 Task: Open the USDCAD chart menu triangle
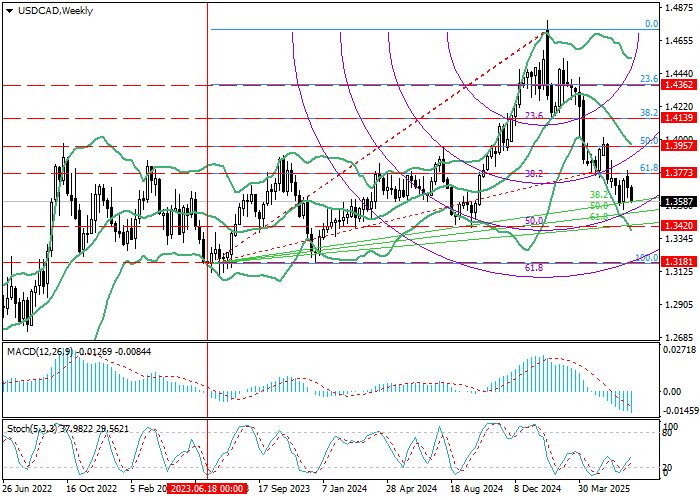[9, 11]
